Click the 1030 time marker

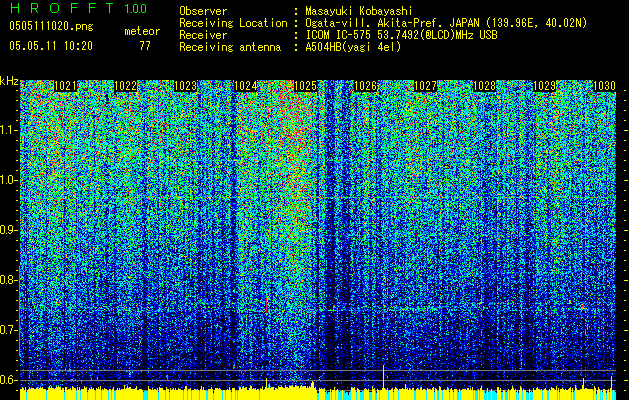pyautogui.click(x=604, y=86)
